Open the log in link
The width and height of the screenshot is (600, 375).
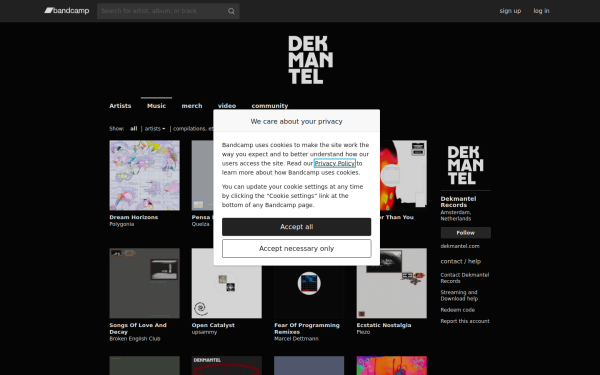point(541,11)
